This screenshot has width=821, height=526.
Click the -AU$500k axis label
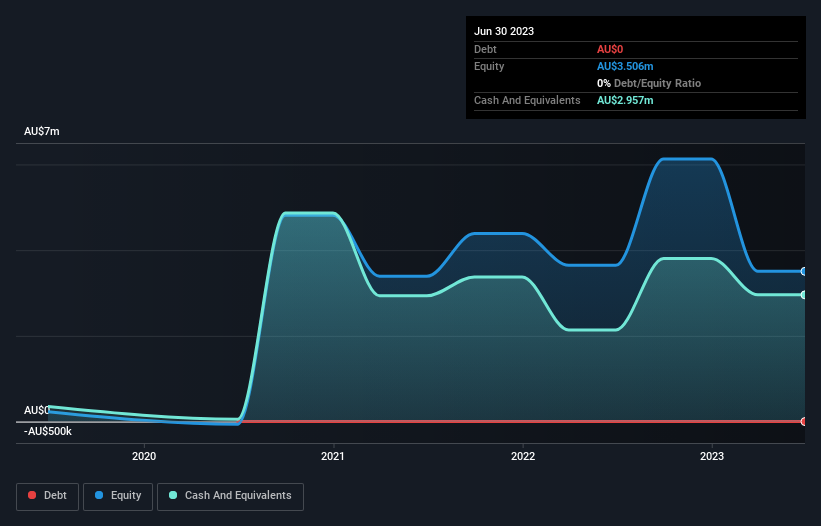pos(48,431)
